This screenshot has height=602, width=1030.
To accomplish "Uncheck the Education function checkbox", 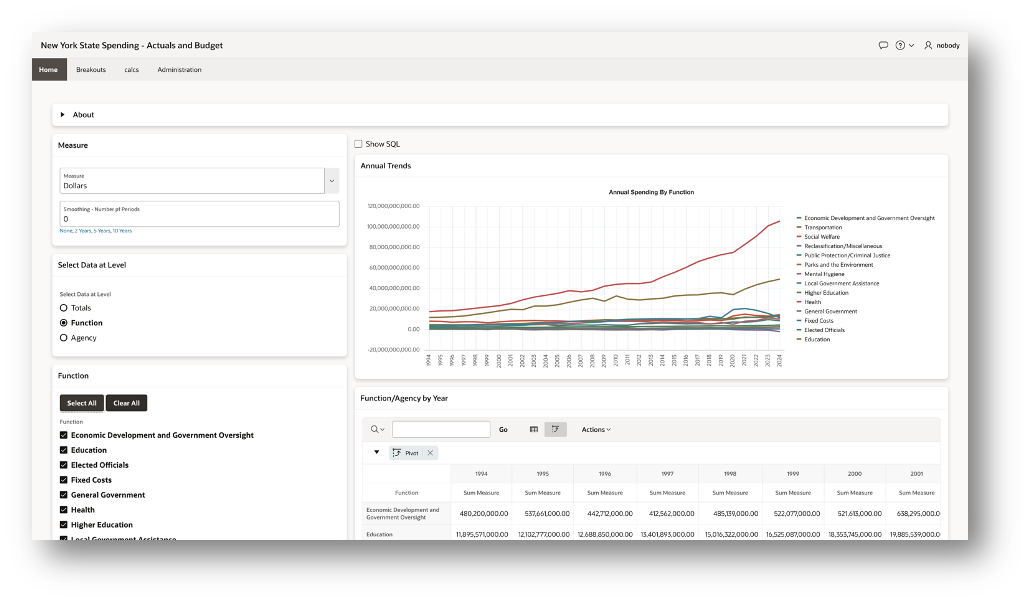I will coord(64,450).
